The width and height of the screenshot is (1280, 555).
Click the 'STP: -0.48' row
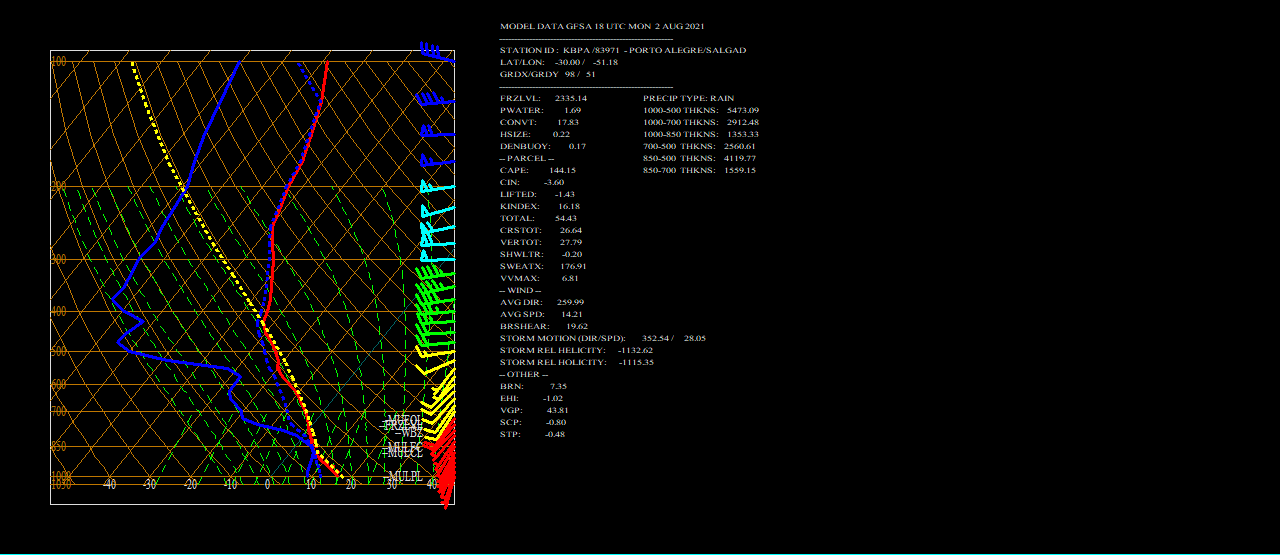533,434
